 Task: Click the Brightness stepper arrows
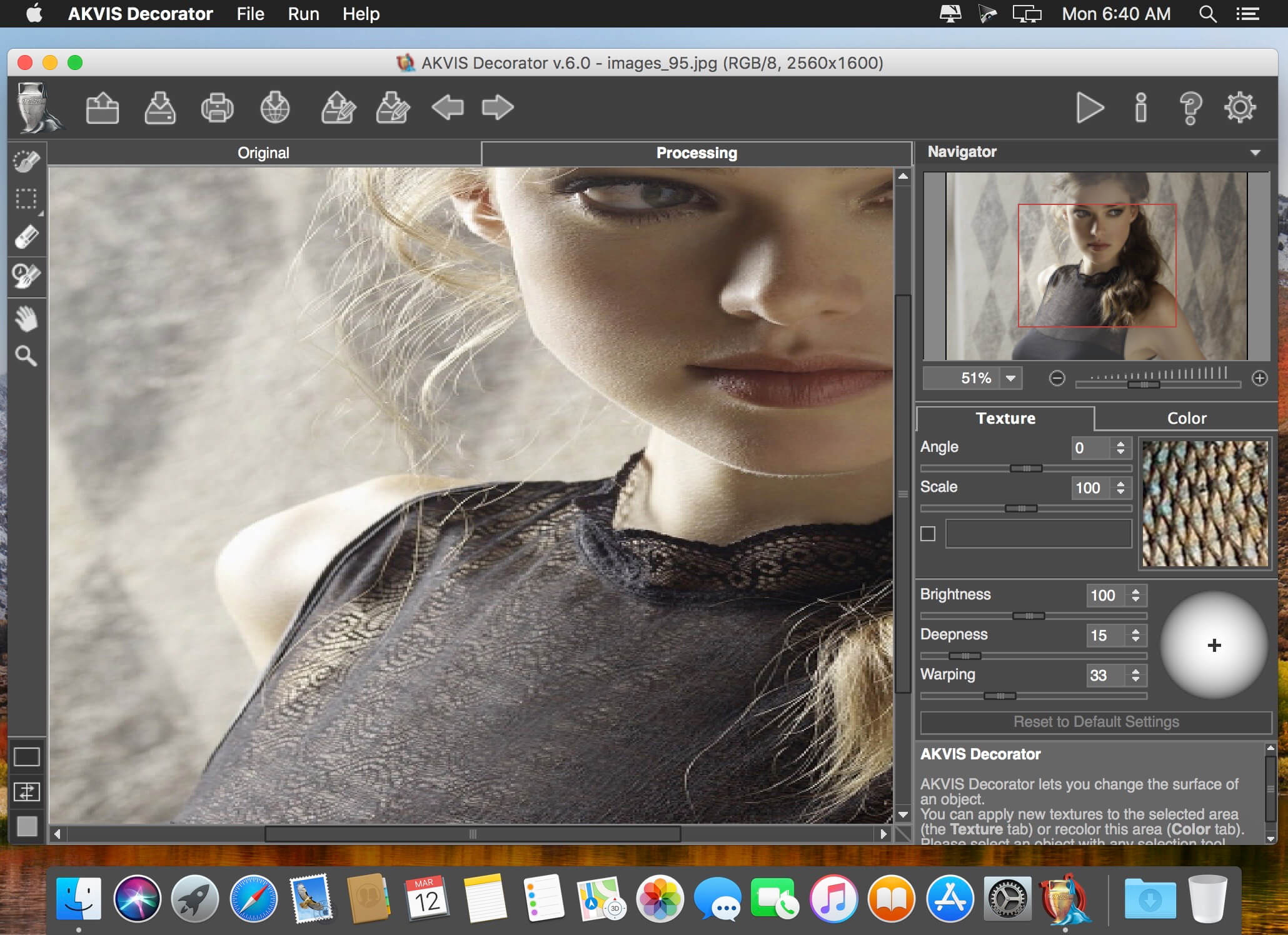tap(1135, 595)
